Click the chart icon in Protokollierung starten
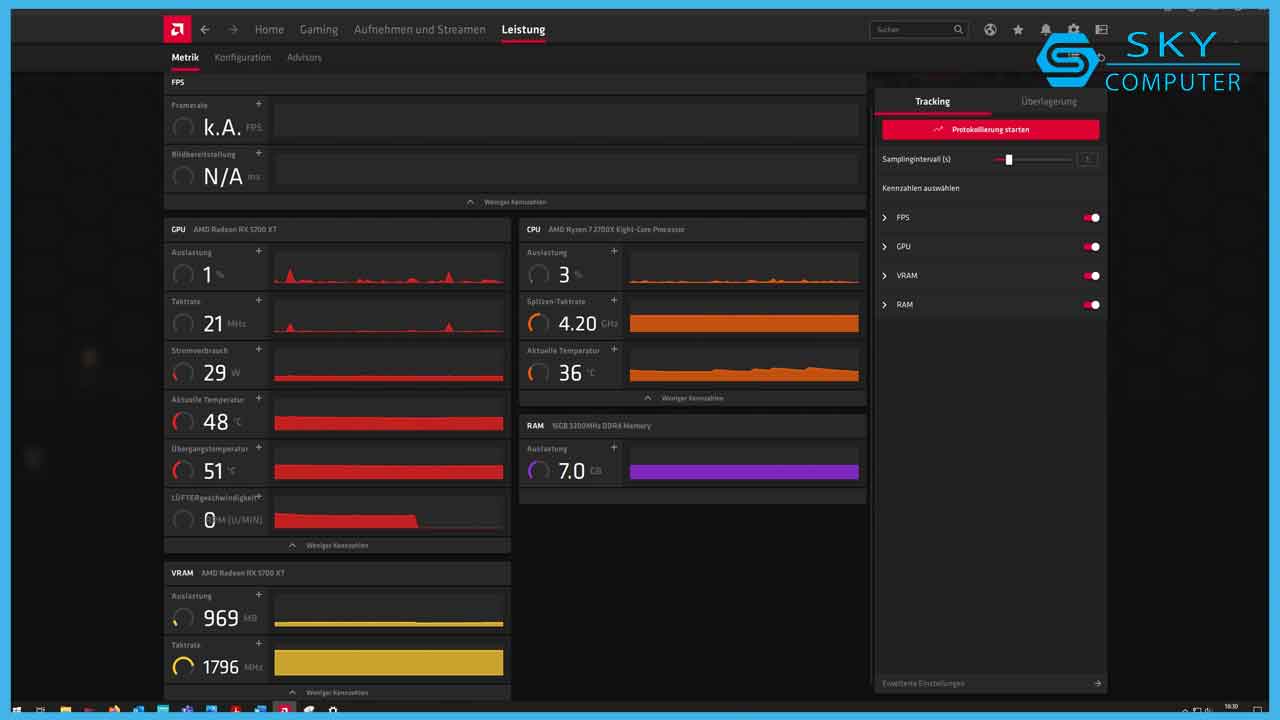1280x720 pixels. 938,130
